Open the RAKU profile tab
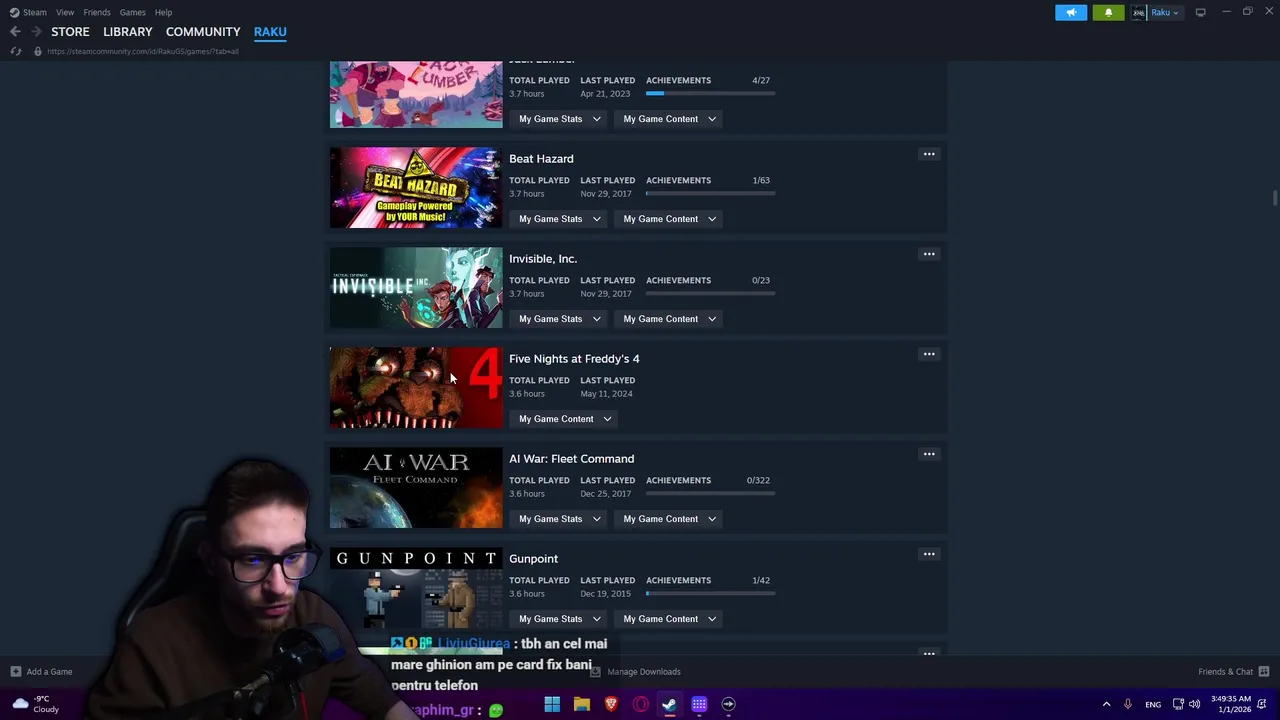The height and width of the screenshot is (720, 1280). coord(270,32)
